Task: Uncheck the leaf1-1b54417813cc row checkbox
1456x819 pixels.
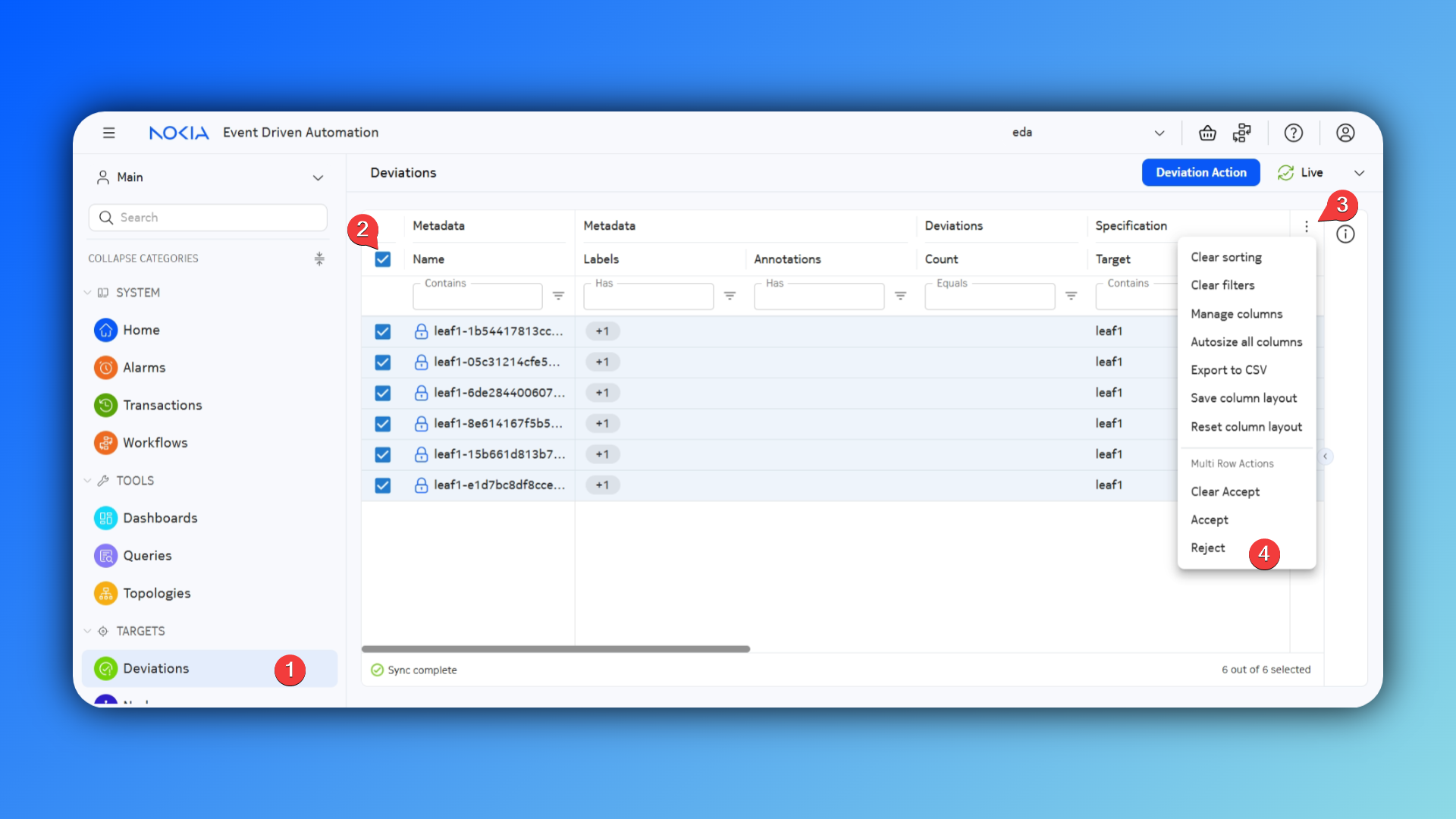Action: 383,331
